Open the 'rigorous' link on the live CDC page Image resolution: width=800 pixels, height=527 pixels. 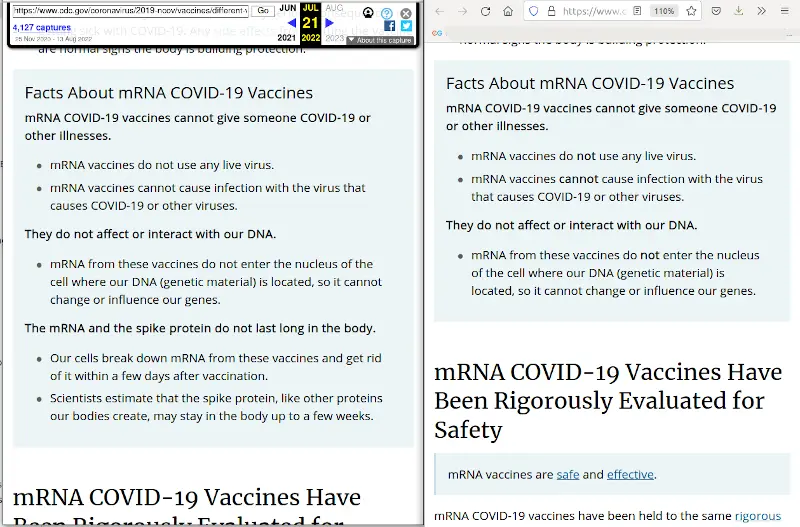click(758, 516)
